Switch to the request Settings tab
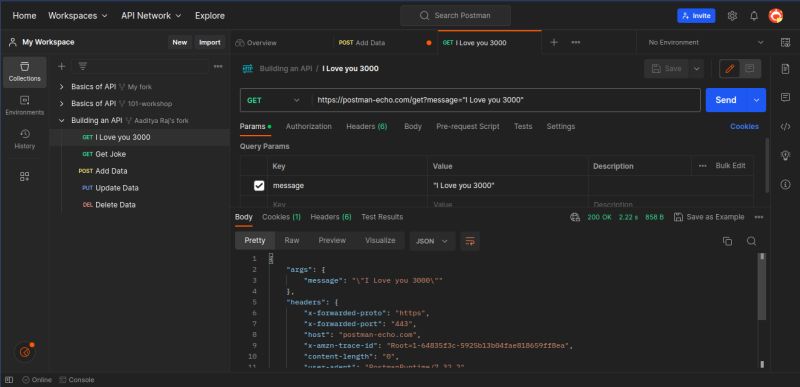Screen dimensions: 800x387 pyautogui.click(x=561, y=126)
